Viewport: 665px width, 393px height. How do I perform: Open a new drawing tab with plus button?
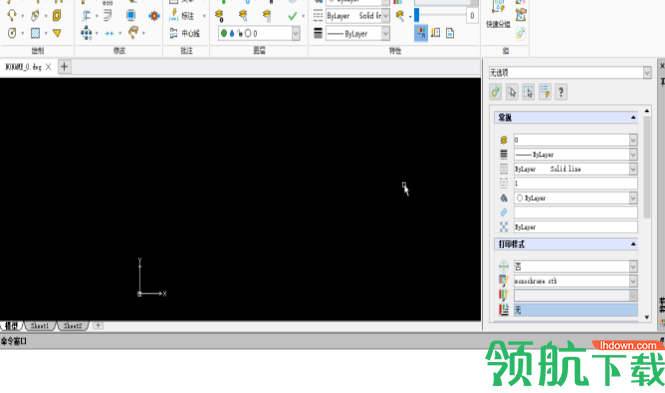tap(64, 67)
